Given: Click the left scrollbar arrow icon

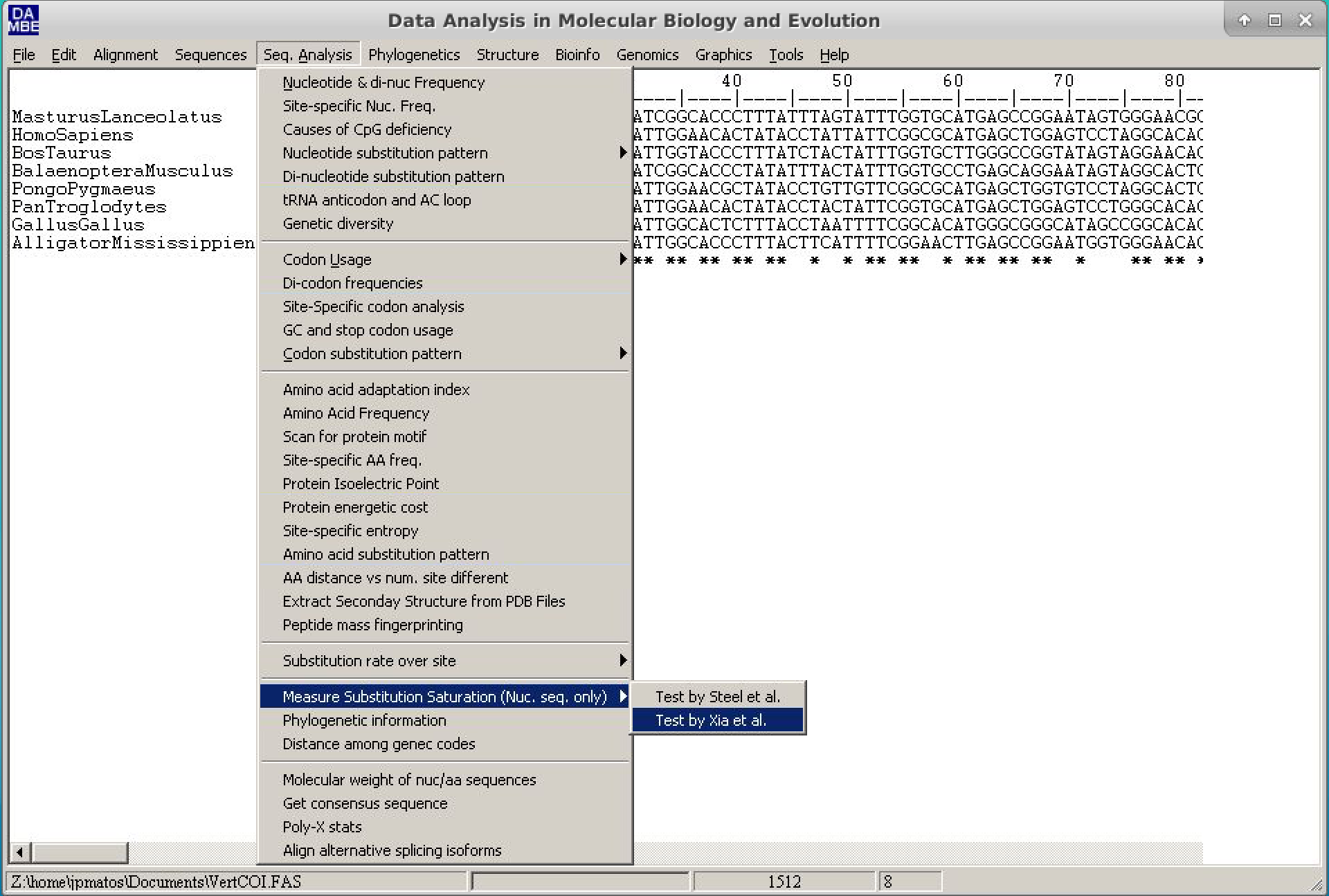Looking at the screenshot, I should [x=19, y=852].
